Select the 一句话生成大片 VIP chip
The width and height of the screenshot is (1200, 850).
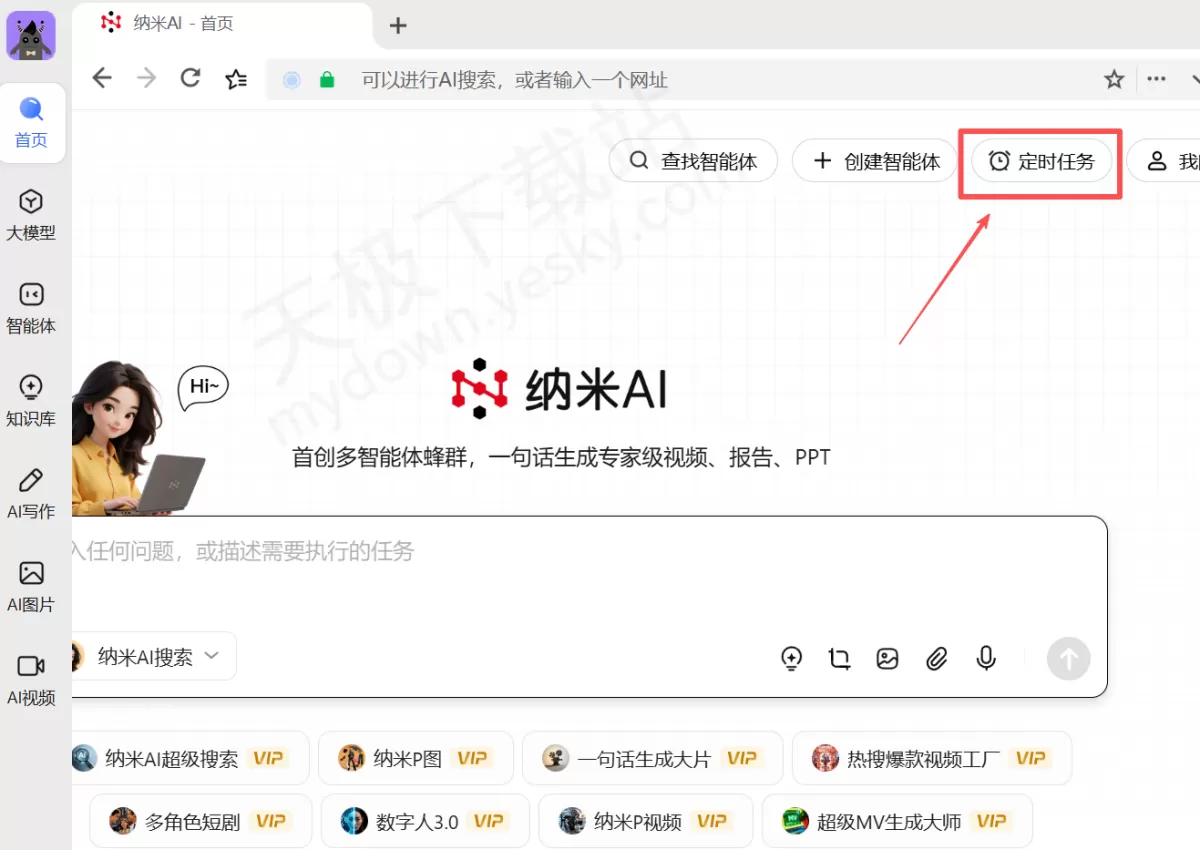point(652,758)
